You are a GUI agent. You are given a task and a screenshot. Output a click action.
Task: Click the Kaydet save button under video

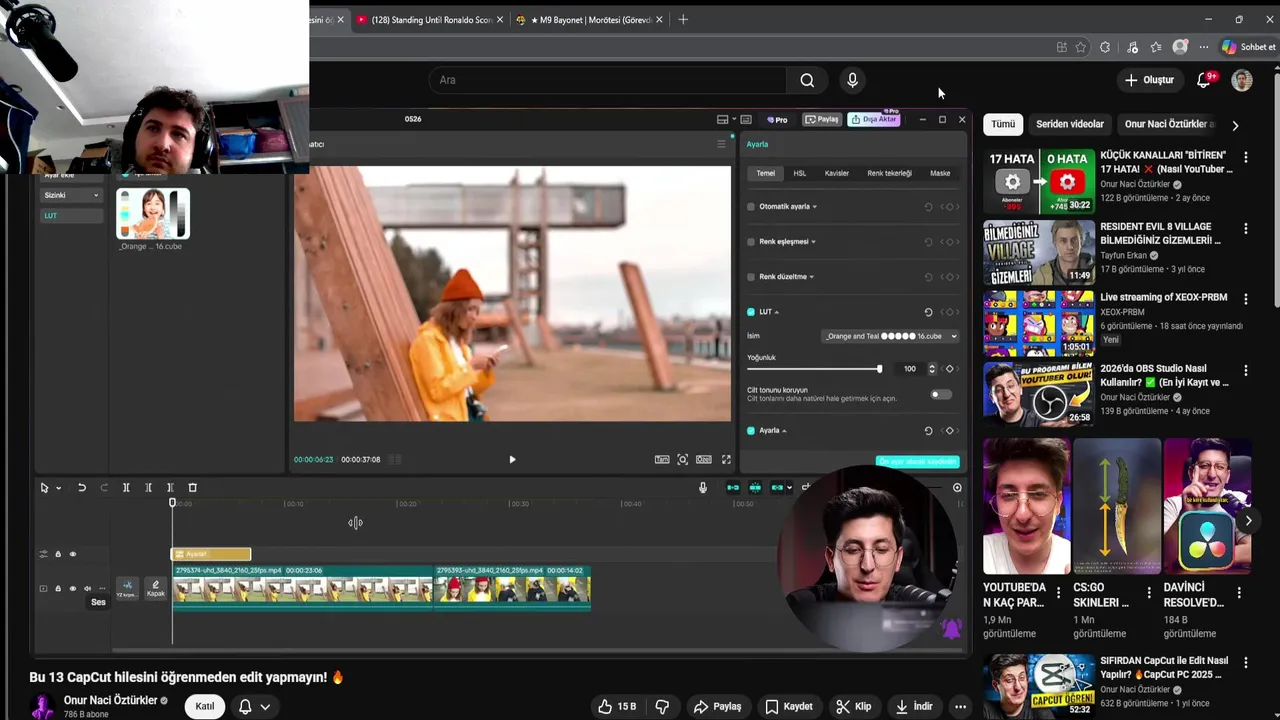[789, 706]
